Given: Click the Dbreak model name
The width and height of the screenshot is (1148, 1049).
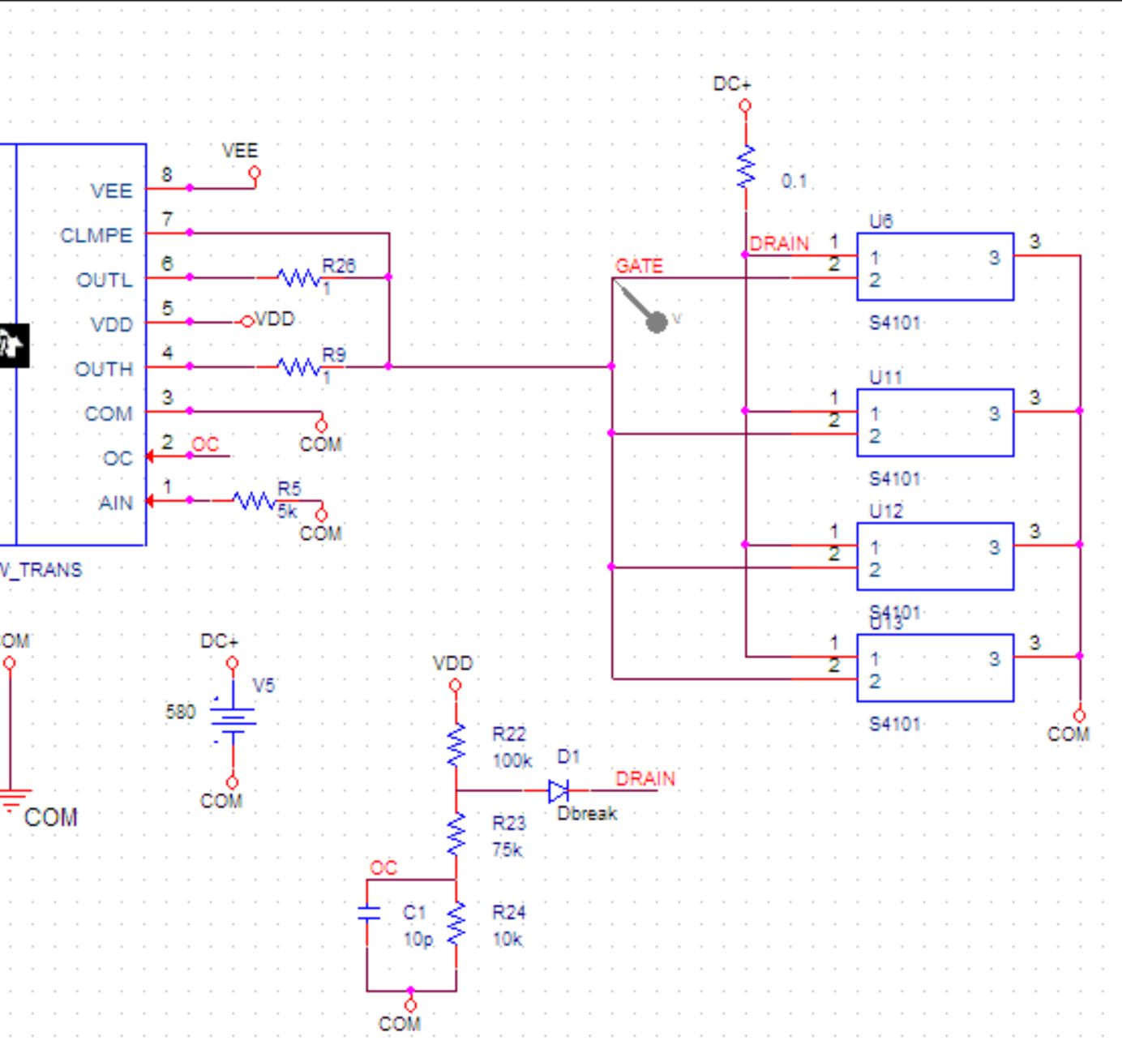Looking at the screenshot, I should (x=587, y=813).
